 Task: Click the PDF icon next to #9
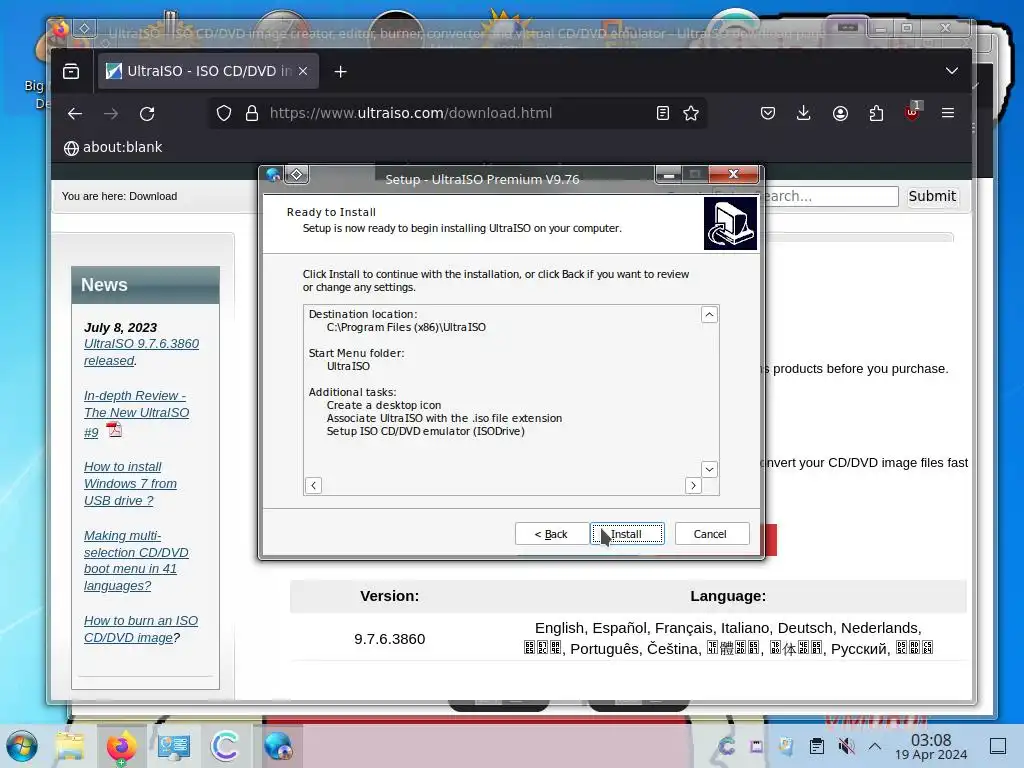115,430
